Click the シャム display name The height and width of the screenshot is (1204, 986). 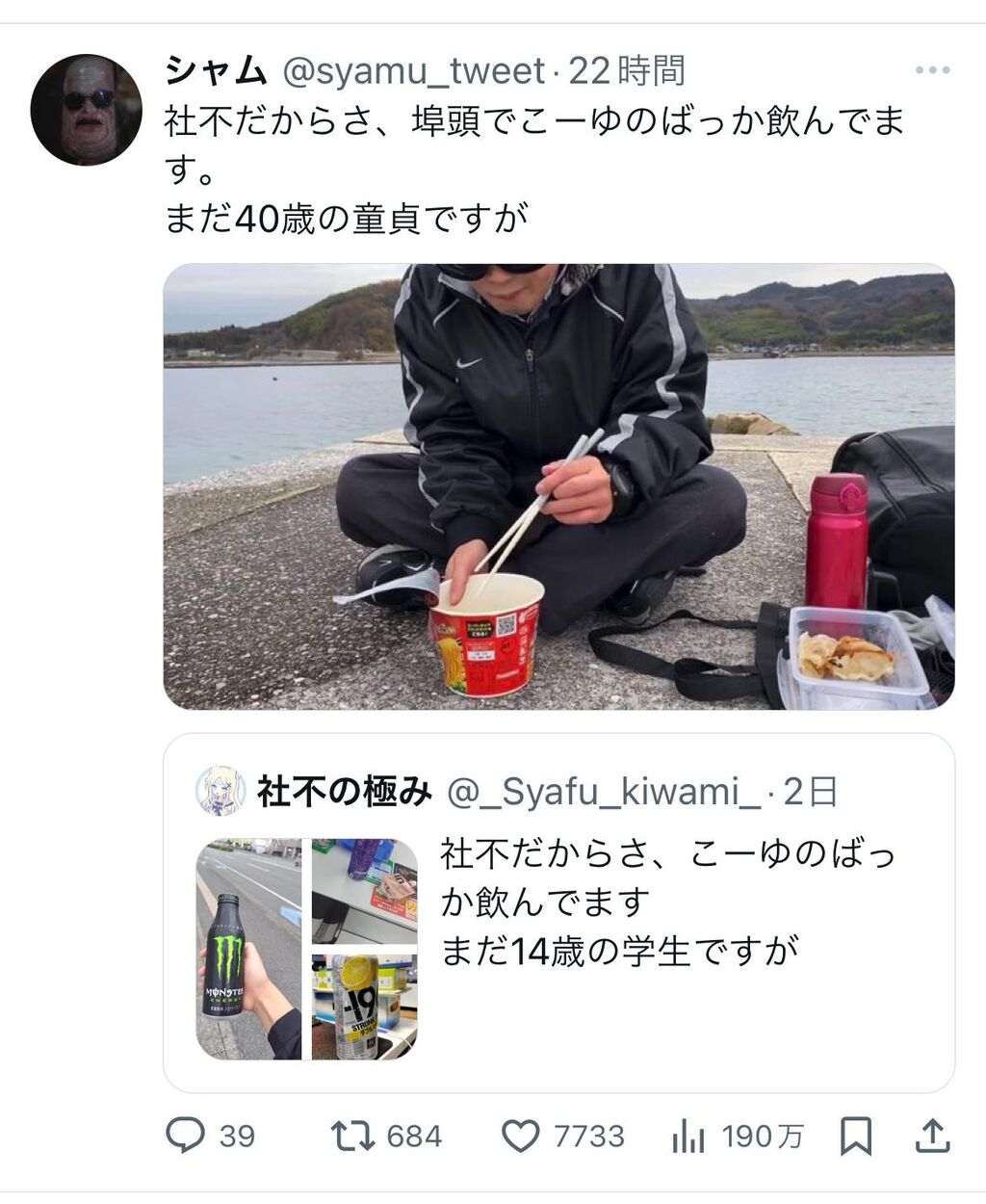click(216, 70)
